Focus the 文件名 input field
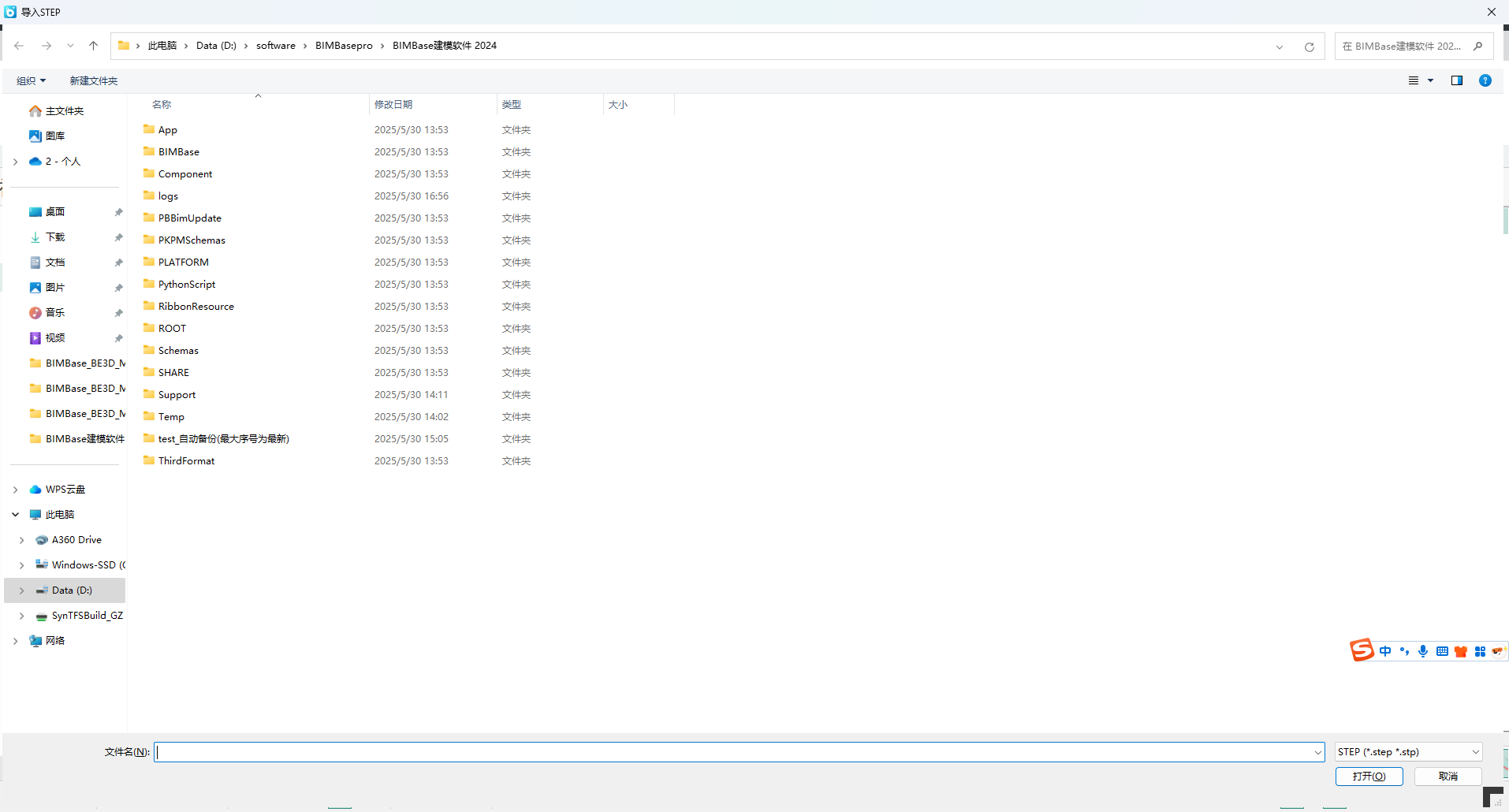The image size is (1509, 812). 739,752
